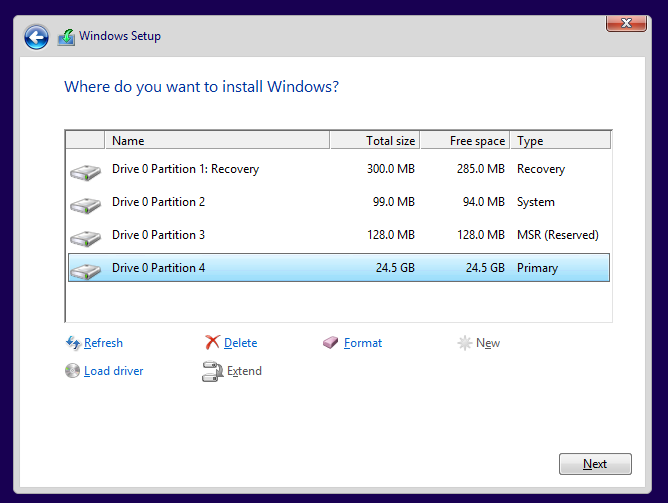Click the drive icon beside Partition 3

point(85,238)
